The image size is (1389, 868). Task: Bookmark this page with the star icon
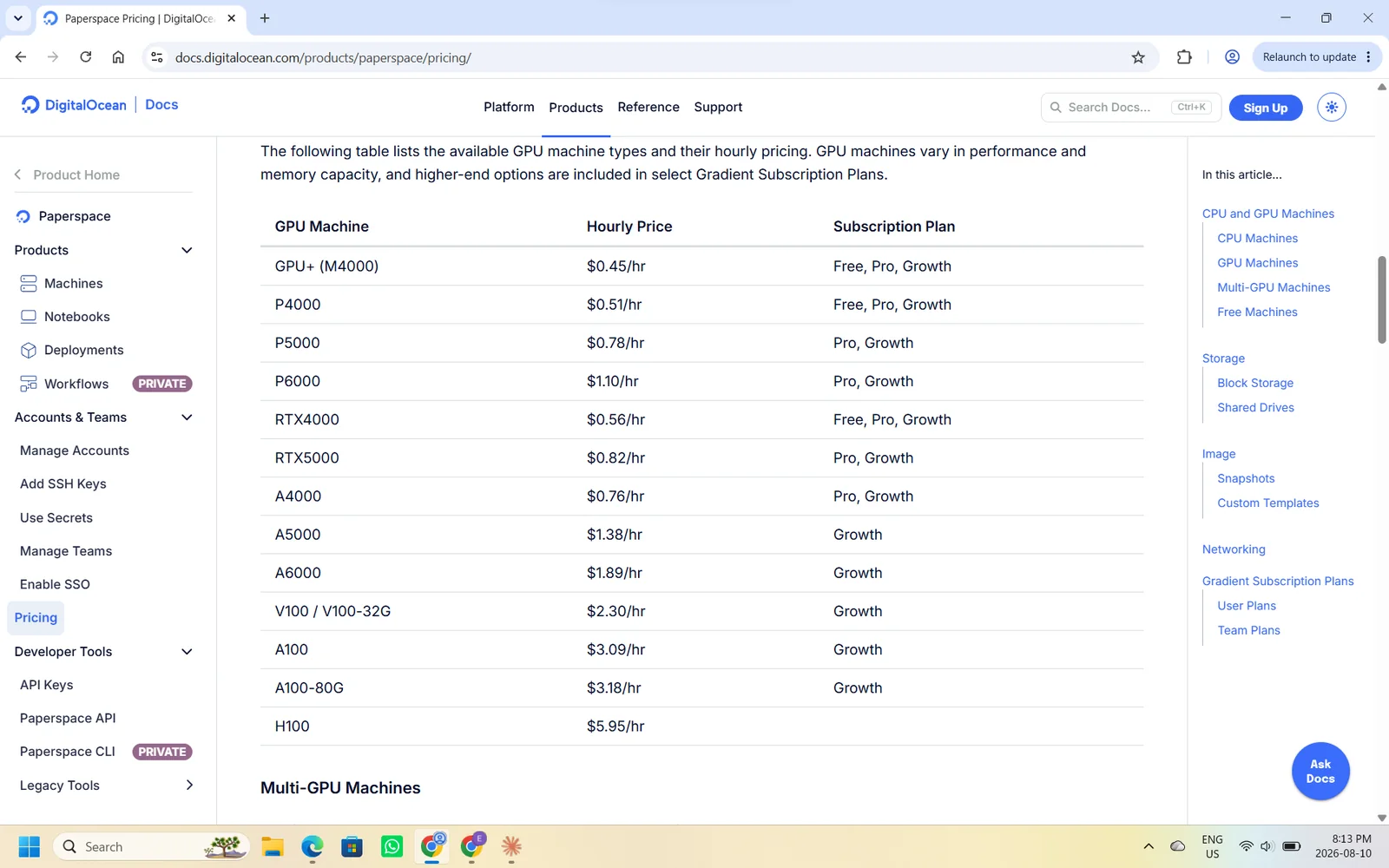1138,57
